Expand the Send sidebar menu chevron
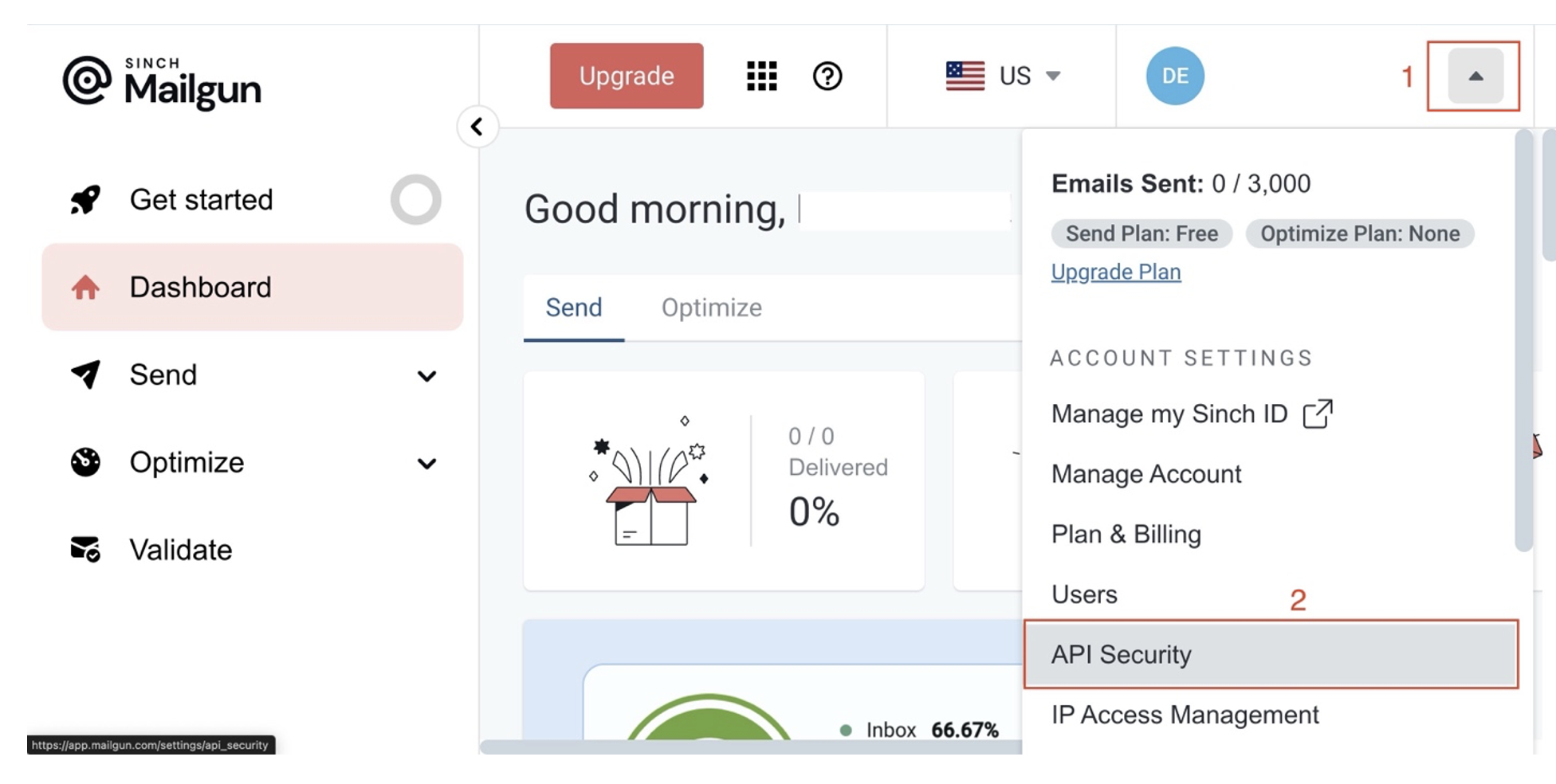The image size is (1556, 784). [427, 375]
